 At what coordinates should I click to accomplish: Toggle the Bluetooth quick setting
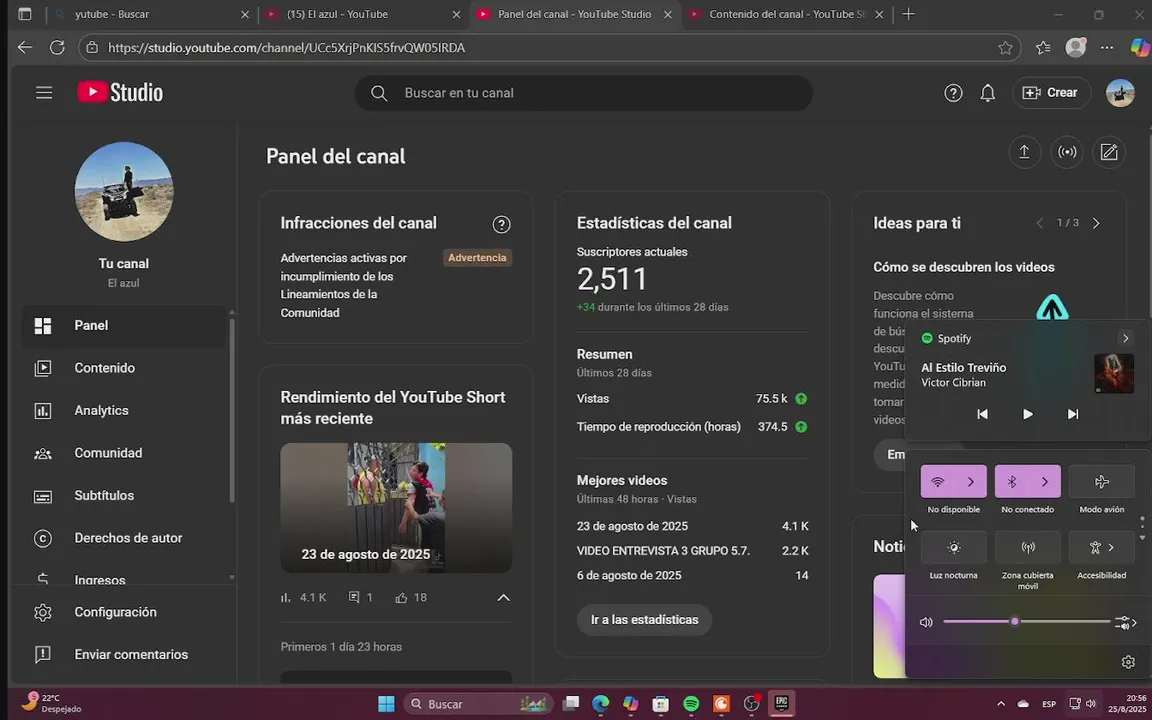tap(1012, 482)
